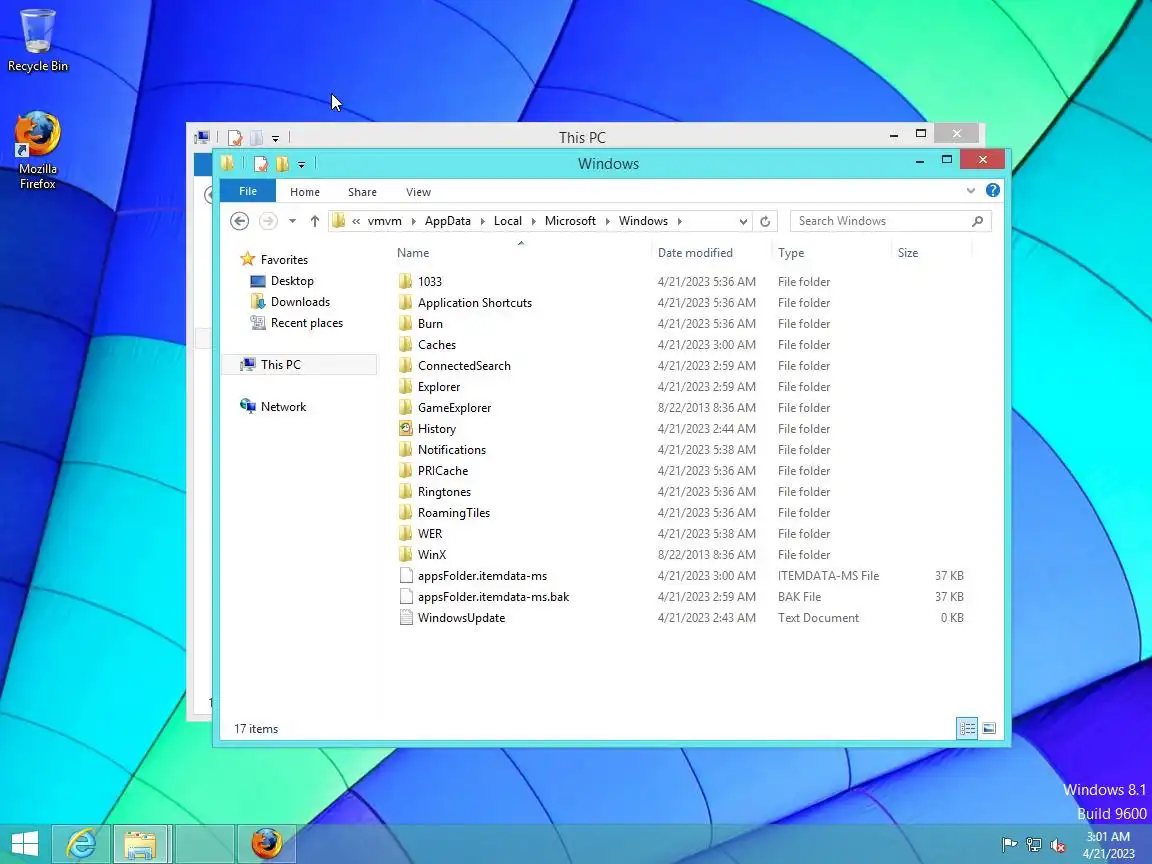
Task: Open Firefox from the taskbar
Action: pyautogui.click(x=267, y=843)
